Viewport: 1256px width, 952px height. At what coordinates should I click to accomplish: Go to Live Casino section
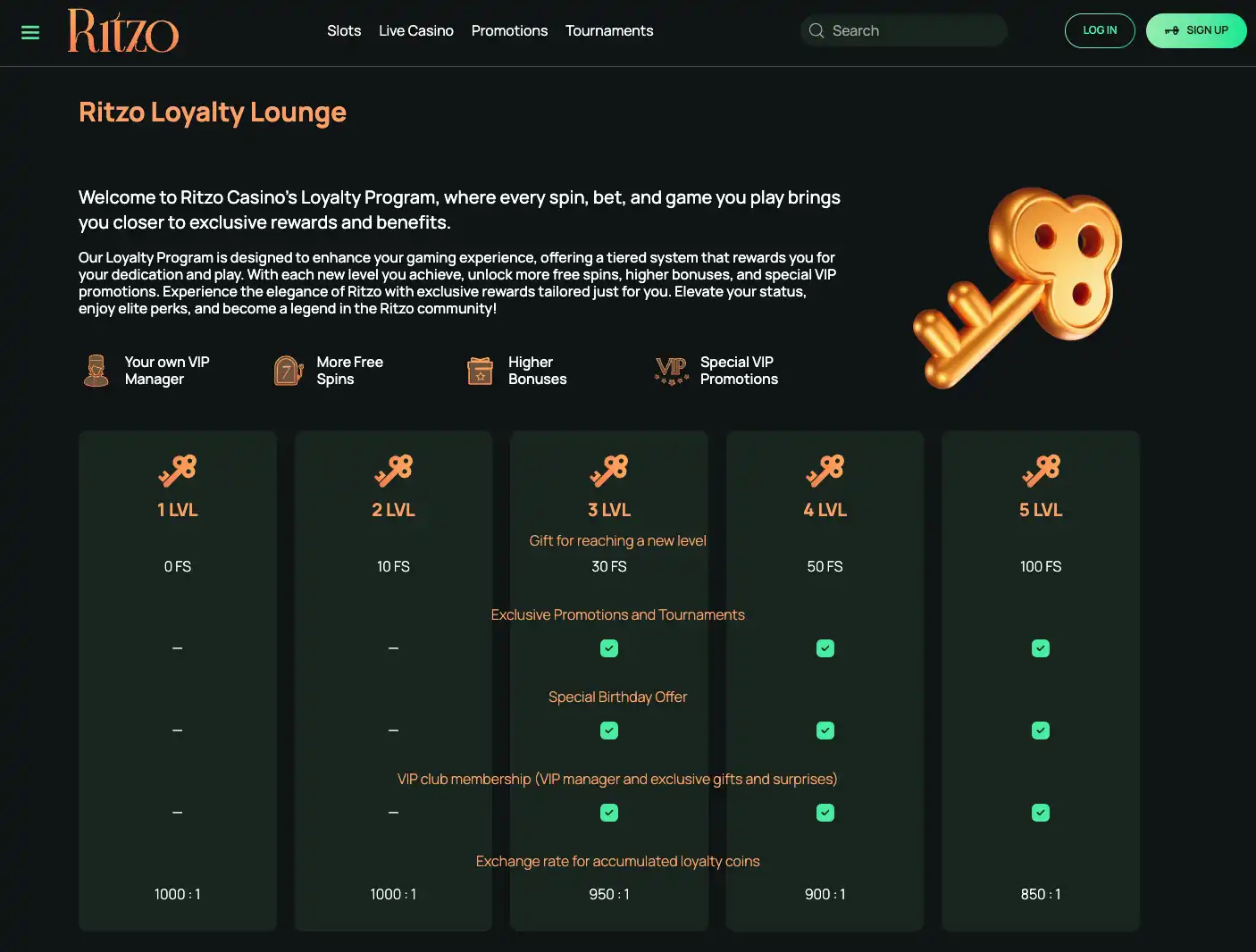pyautogui.click(x=416, y=31)
